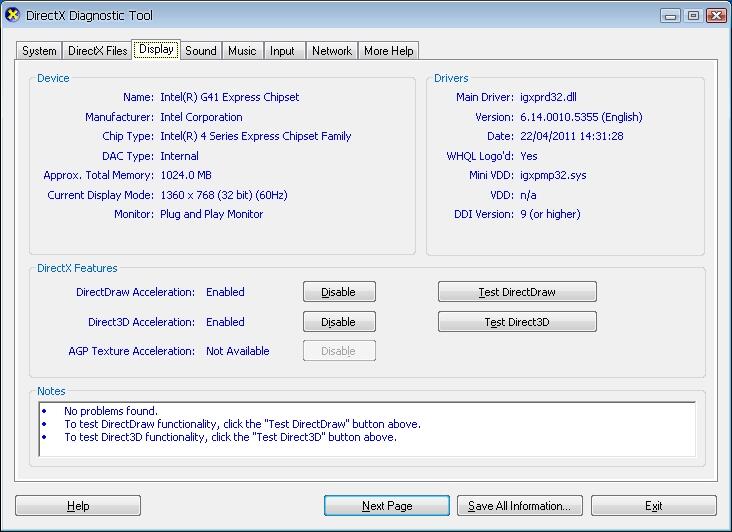Click the DirectX icon in title bar
This screenshot has width=732, height=532.
13,15
